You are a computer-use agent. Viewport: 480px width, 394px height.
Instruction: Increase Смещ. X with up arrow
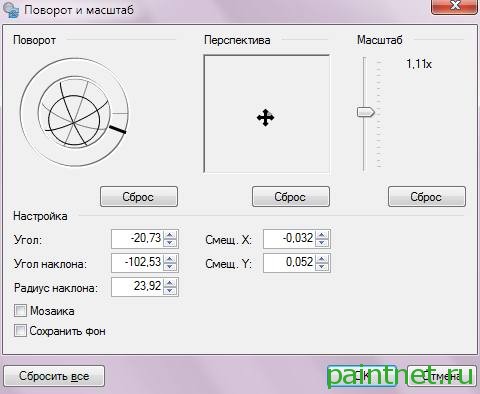(x=322, y=235)
